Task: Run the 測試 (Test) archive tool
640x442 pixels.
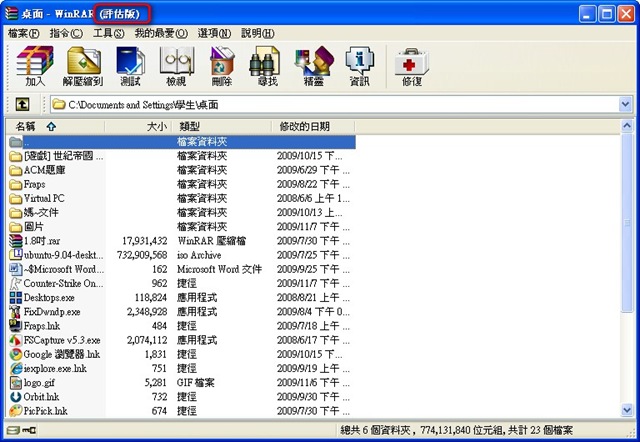Action: tap(130, 66)
